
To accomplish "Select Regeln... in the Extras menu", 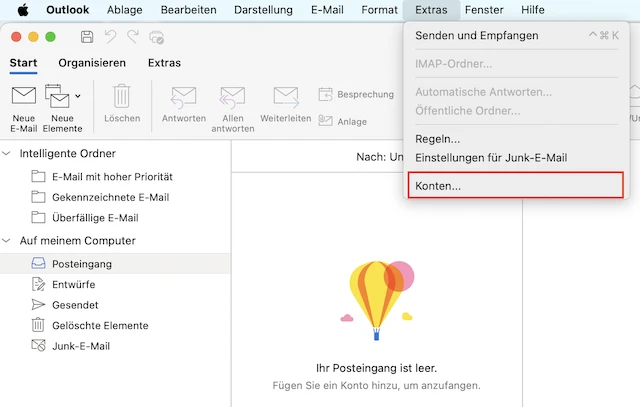I will [516, 139].
